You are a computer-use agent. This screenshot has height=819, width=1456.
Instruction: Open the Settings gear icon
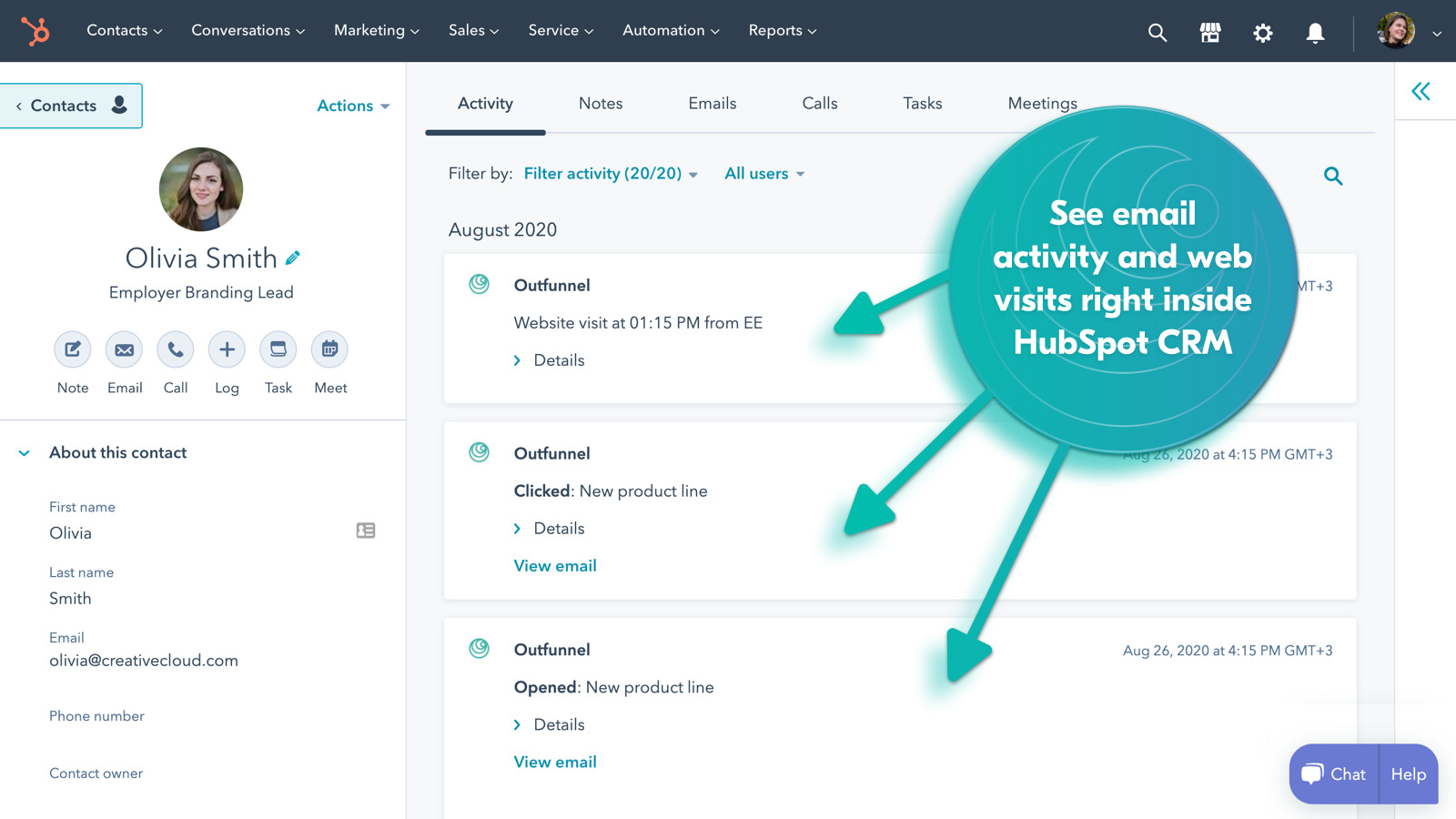point(1262,33)
